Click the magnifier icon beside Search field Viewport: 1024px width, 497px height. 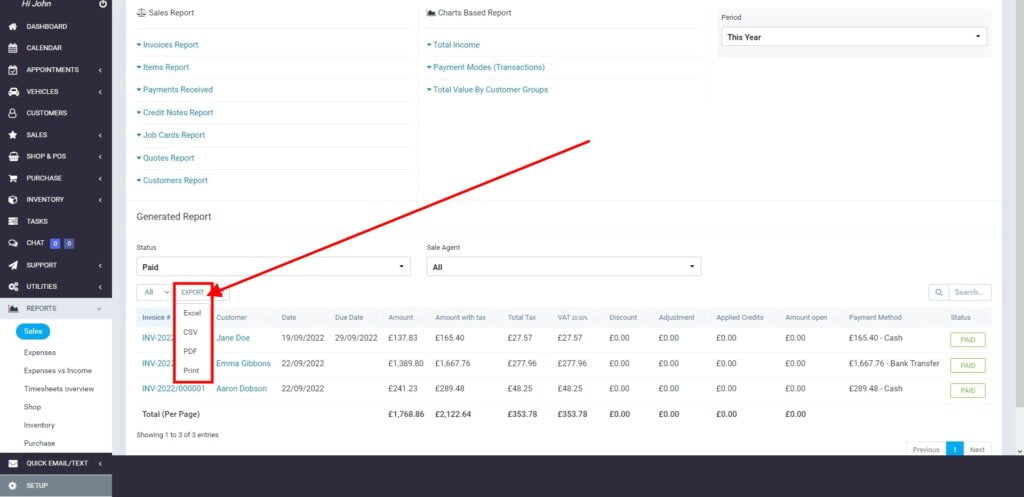[938, 293]
